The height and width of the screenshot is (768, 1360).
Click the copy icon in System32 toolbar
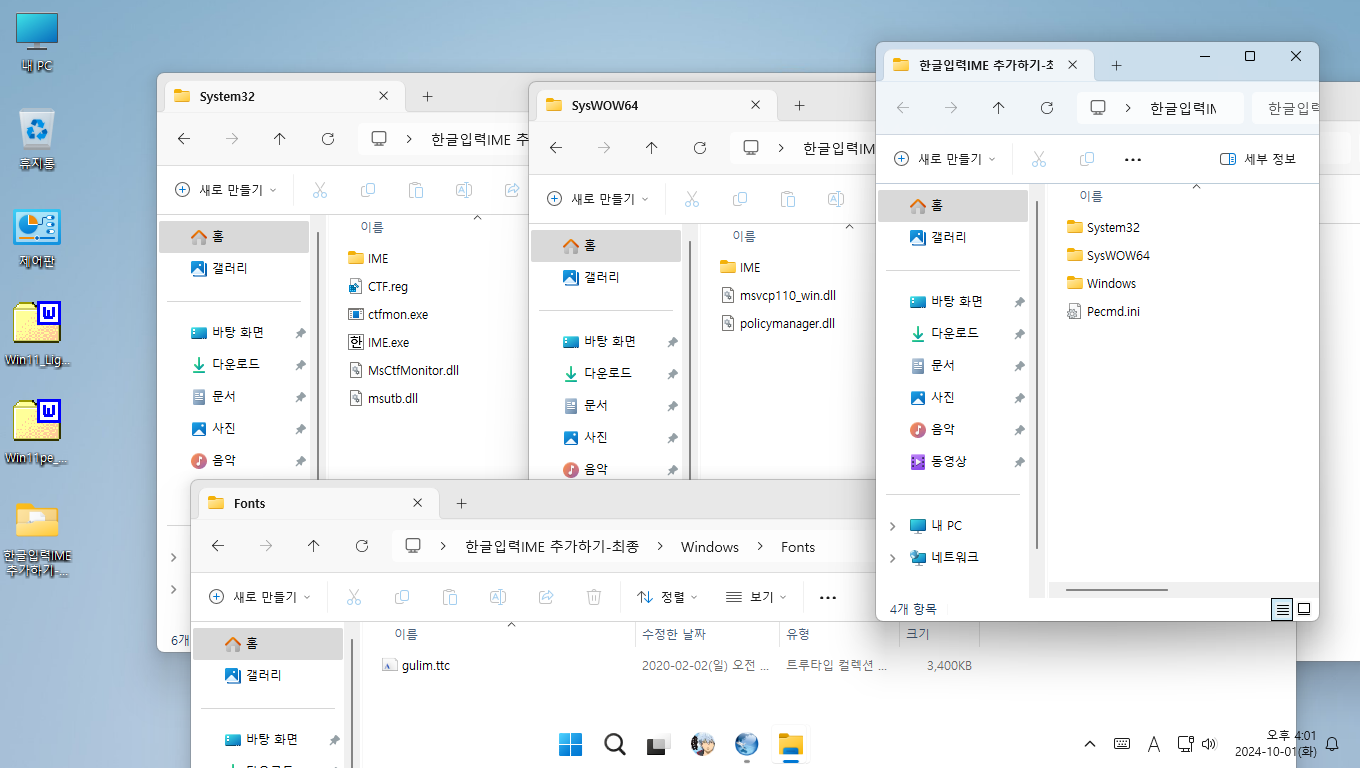point(368,189)
